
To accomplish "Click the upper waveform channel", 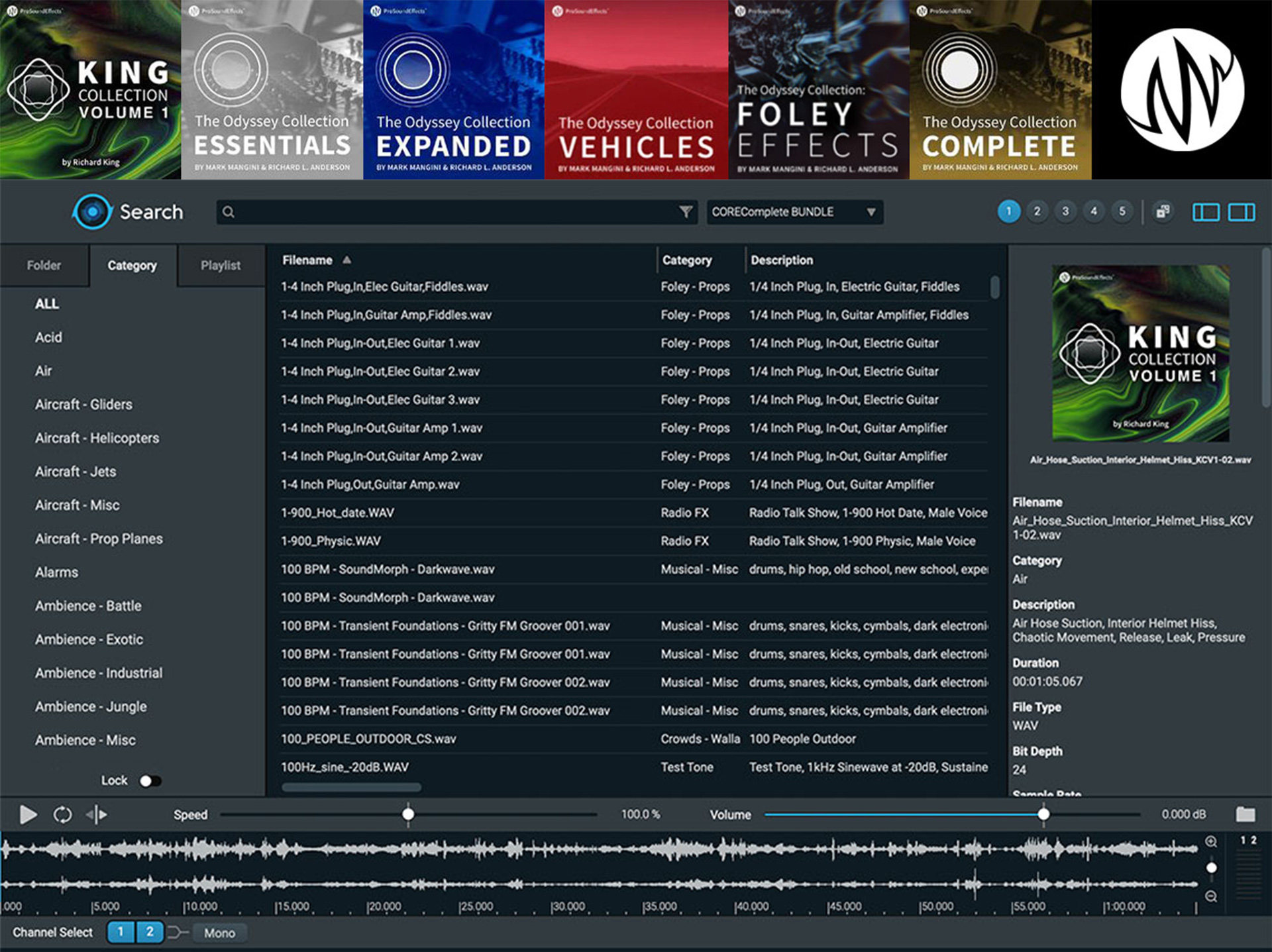I will click(x=600, y=849).
